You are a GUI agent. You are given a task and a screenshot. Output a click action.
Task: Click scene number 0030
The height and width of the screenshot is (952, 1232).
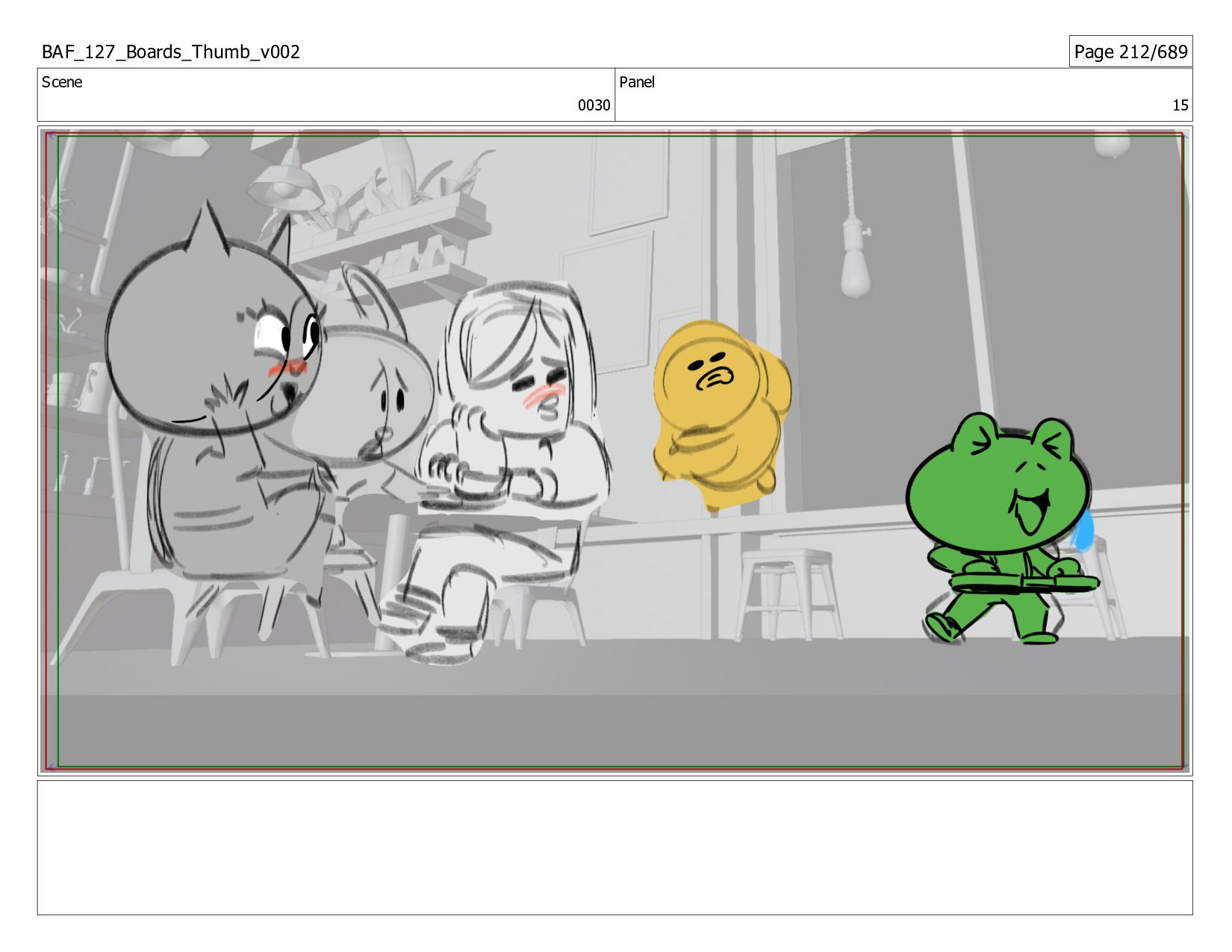coord(594,105)
